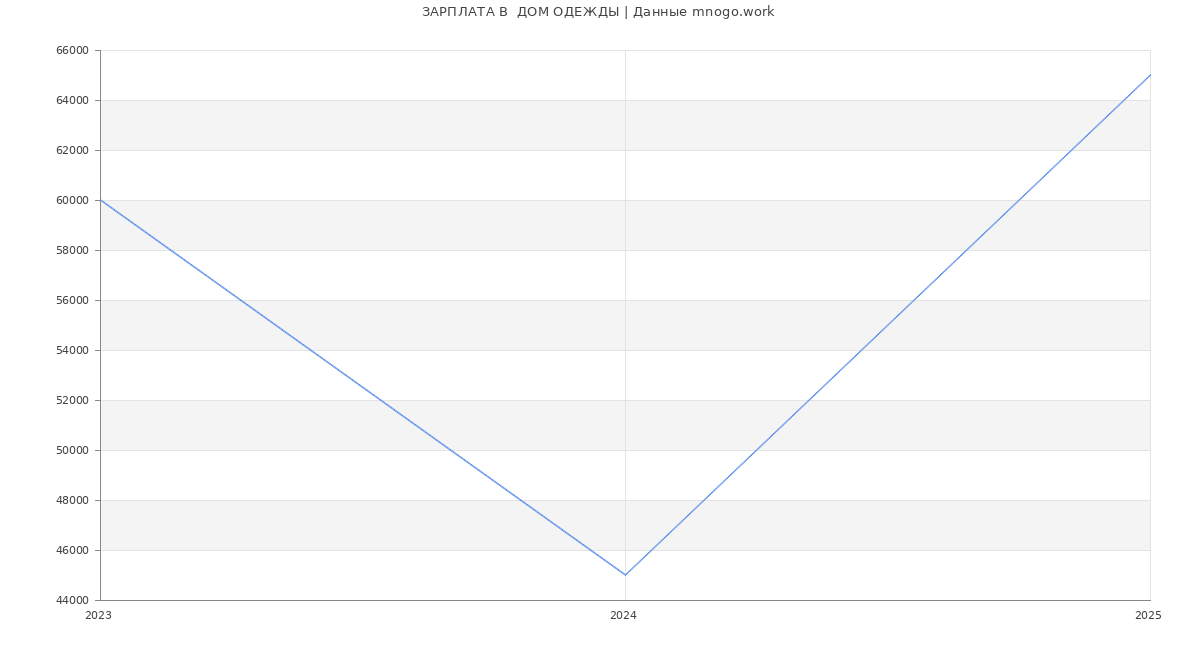1200x650 pixels.
Task: Select the 64000 y-axis label
Action: (x=72, y=100)
